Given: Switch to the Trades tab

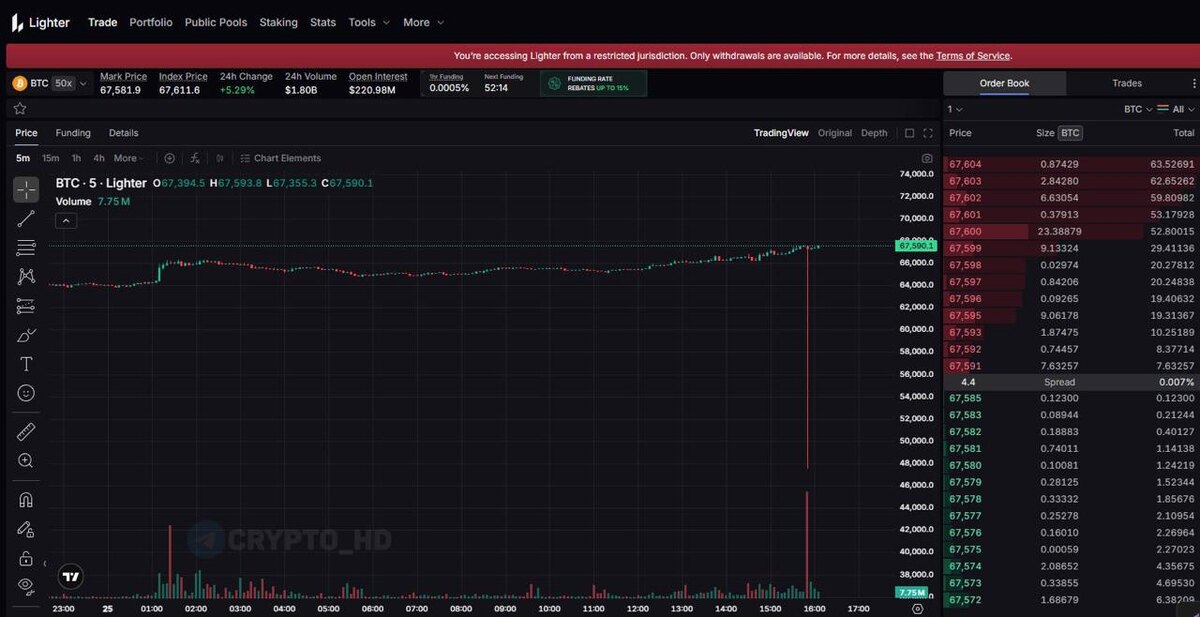Looking at the screenshot, I should coord(1127,83).
